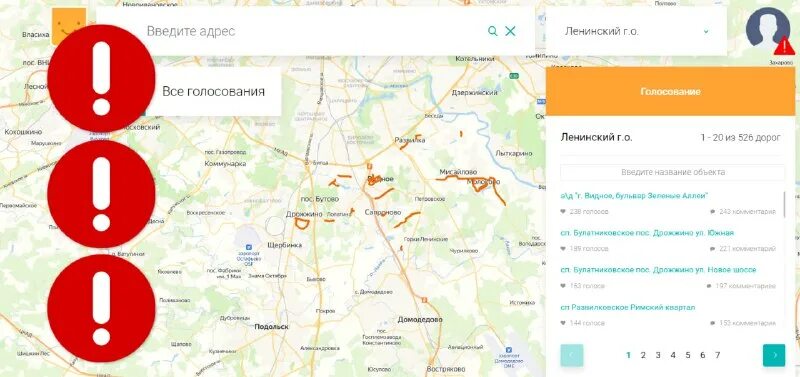Click пос. Бутово label on map
Screen dimensions: 800x377
point(320,198)
